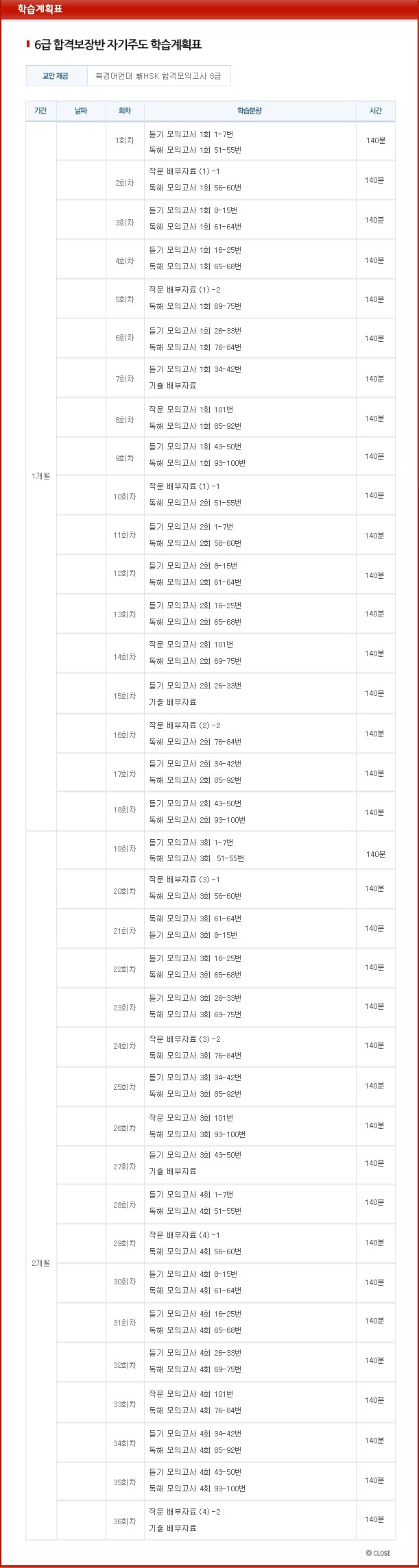Image resolution: width=419 pixels, height=1568 pixels.
Task: Click the 36회차 session cell
Action: (x=125, y=1521)
